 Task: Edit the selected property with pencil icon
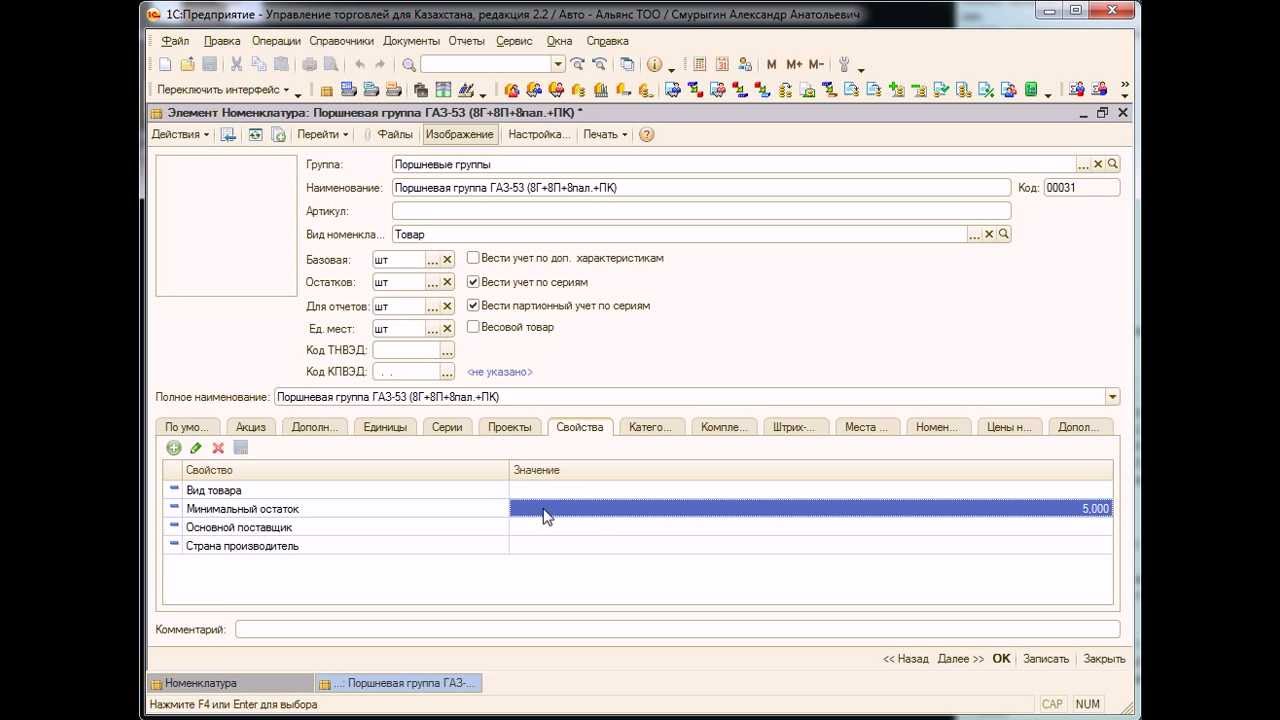tap(196, 448)
